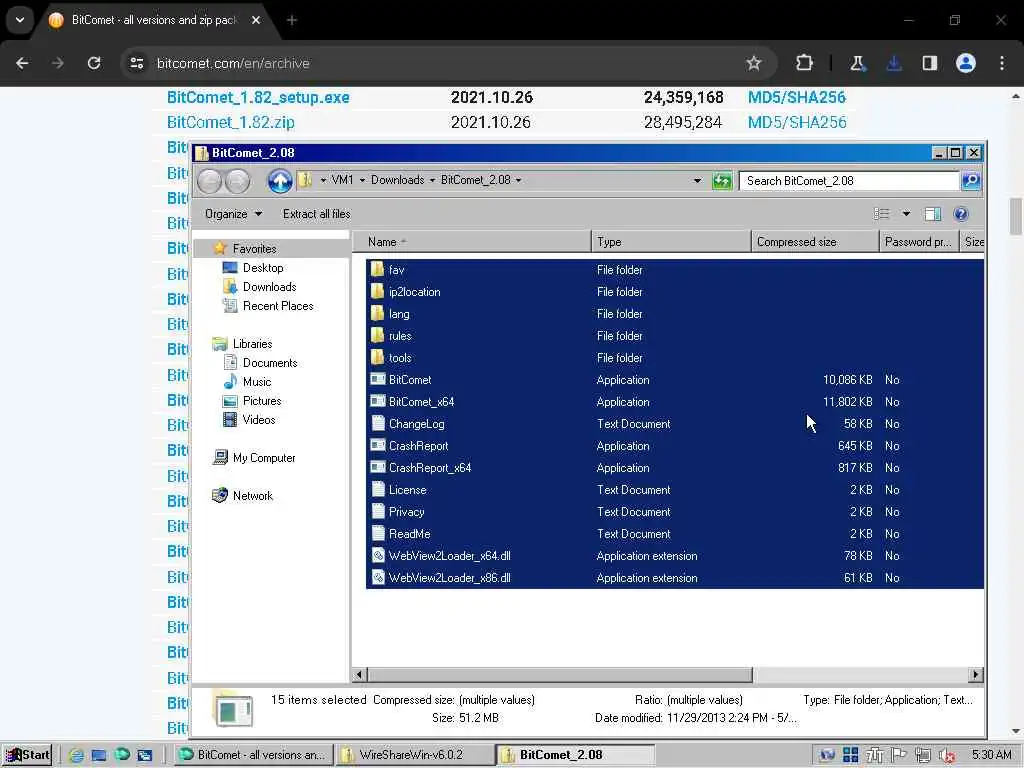Open Chrome three-dot menu
Screen dimensions: 1024x768
[1002, 63]
